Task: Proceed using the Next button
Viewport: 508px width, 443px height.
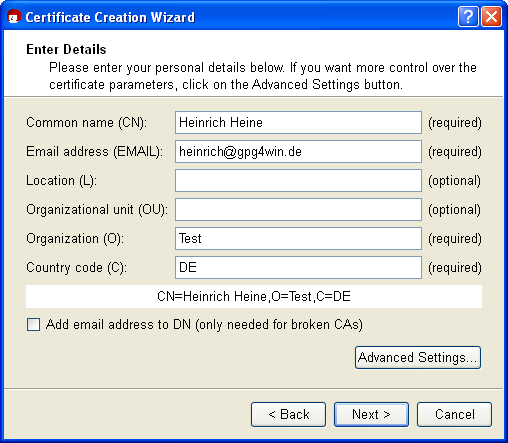Action: pyautogui.click(x=371, y=414)
